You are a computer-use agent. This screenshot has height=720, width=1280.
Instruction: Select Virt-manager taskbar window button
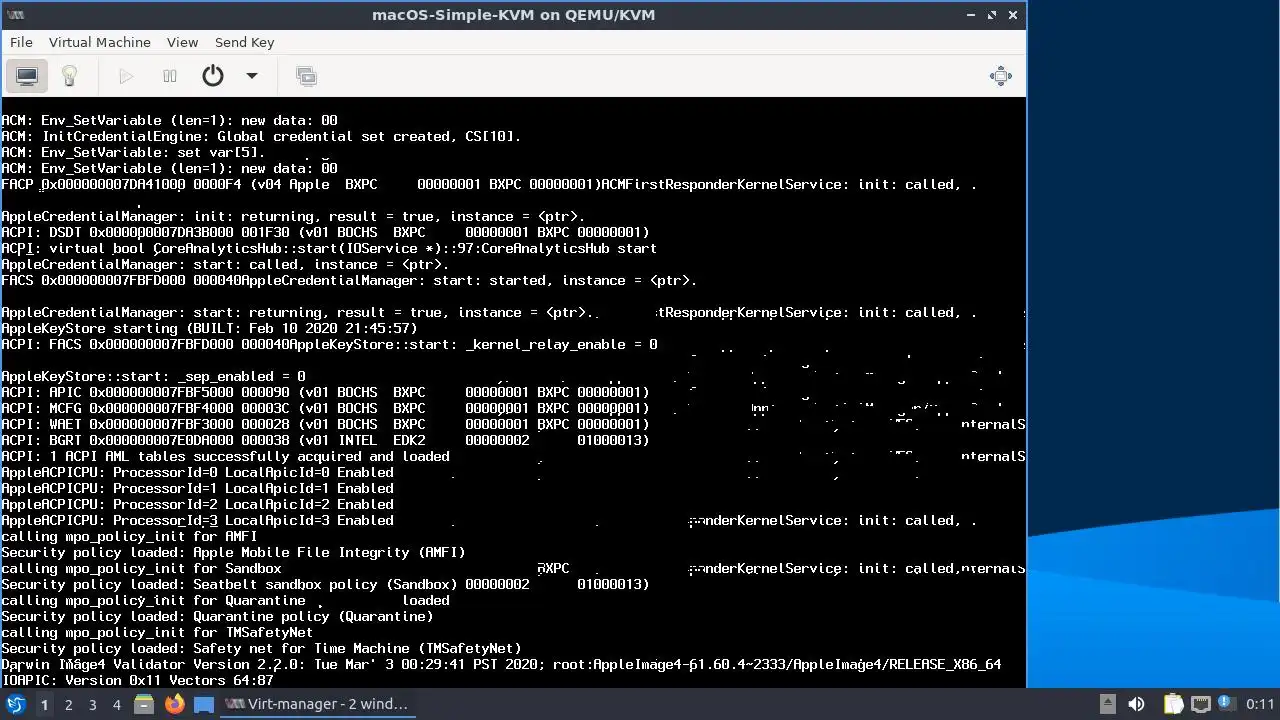point(317,704)
